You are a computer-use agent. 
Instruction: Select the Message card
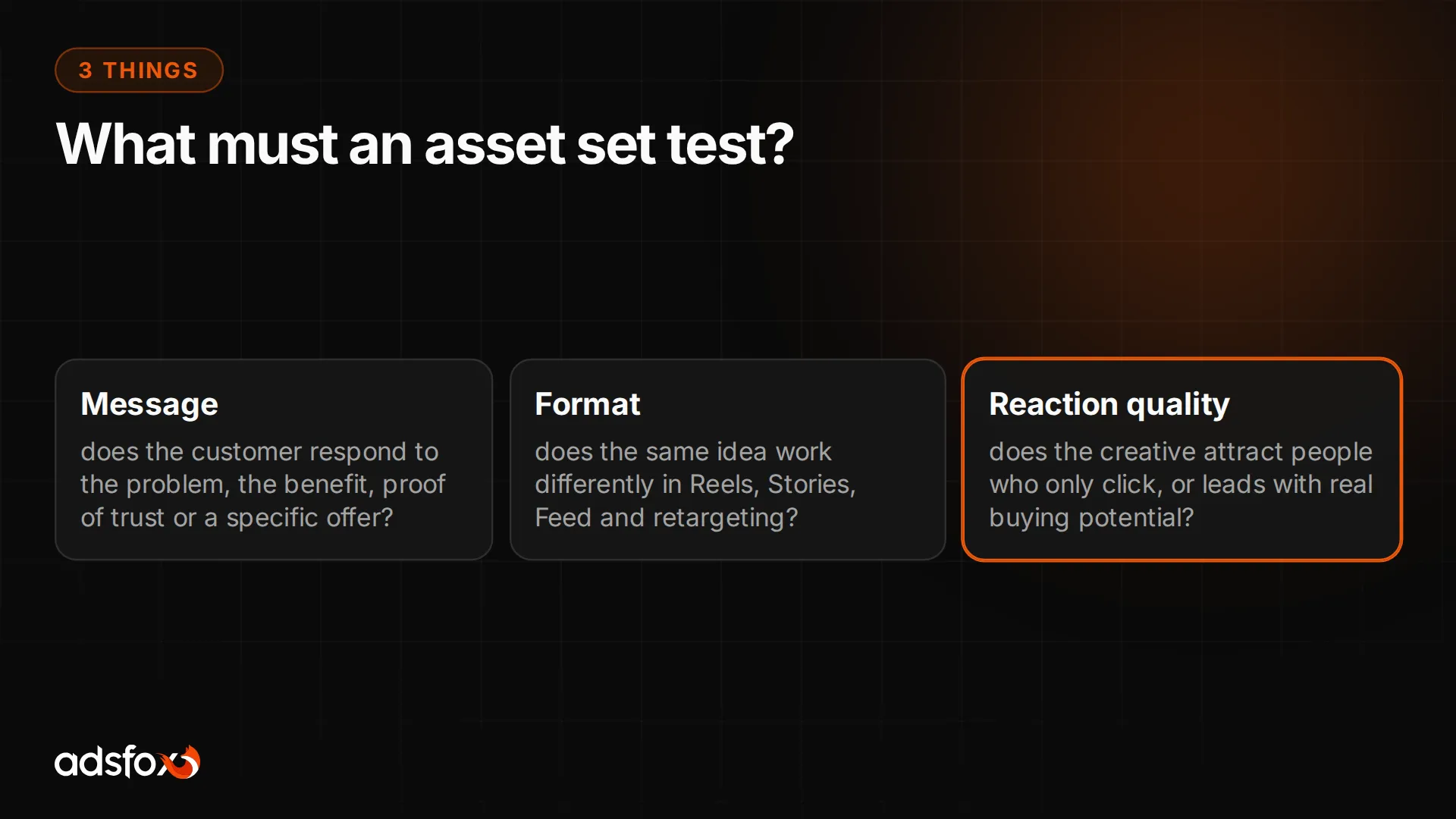tap(274, 460)
